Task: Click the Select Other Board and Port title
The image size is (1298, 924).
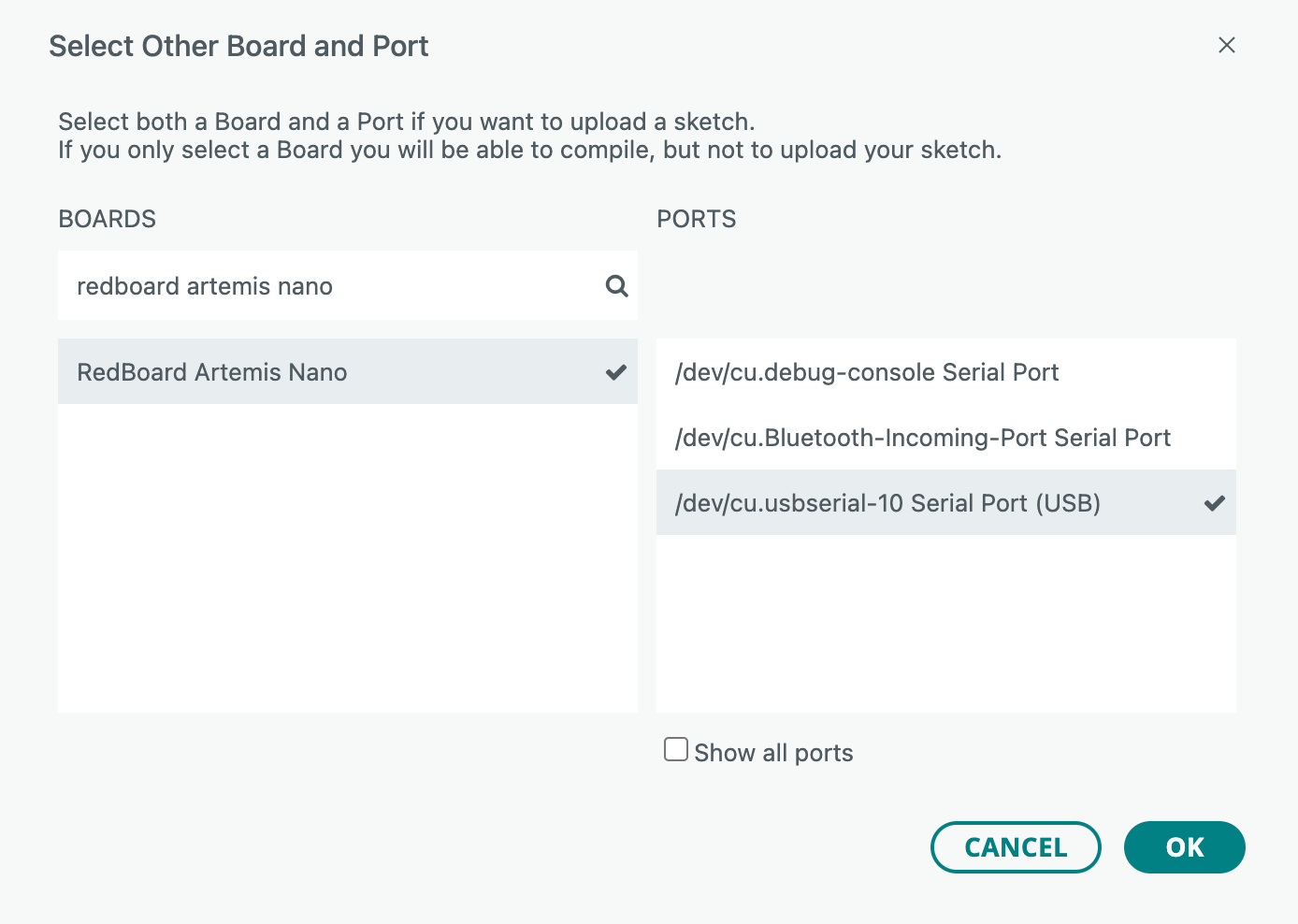Action: coord(238,46)
